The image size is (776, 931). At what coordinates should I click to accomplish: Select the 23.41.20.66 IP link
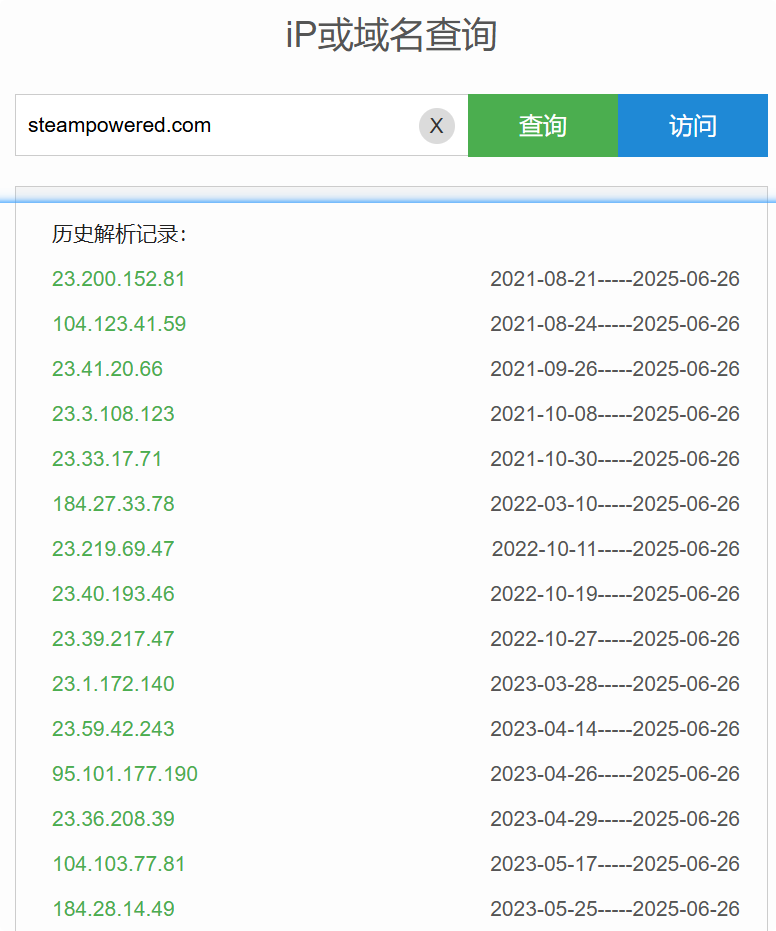[107, 369]
